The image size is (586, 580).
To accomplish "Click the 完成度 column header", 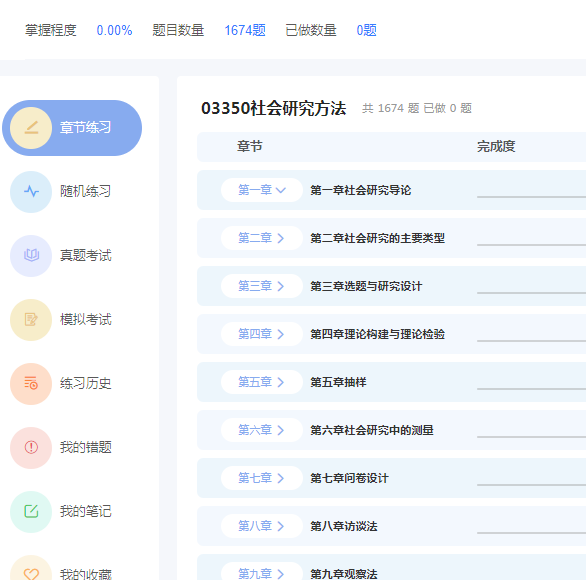I will tap(496, 146).
